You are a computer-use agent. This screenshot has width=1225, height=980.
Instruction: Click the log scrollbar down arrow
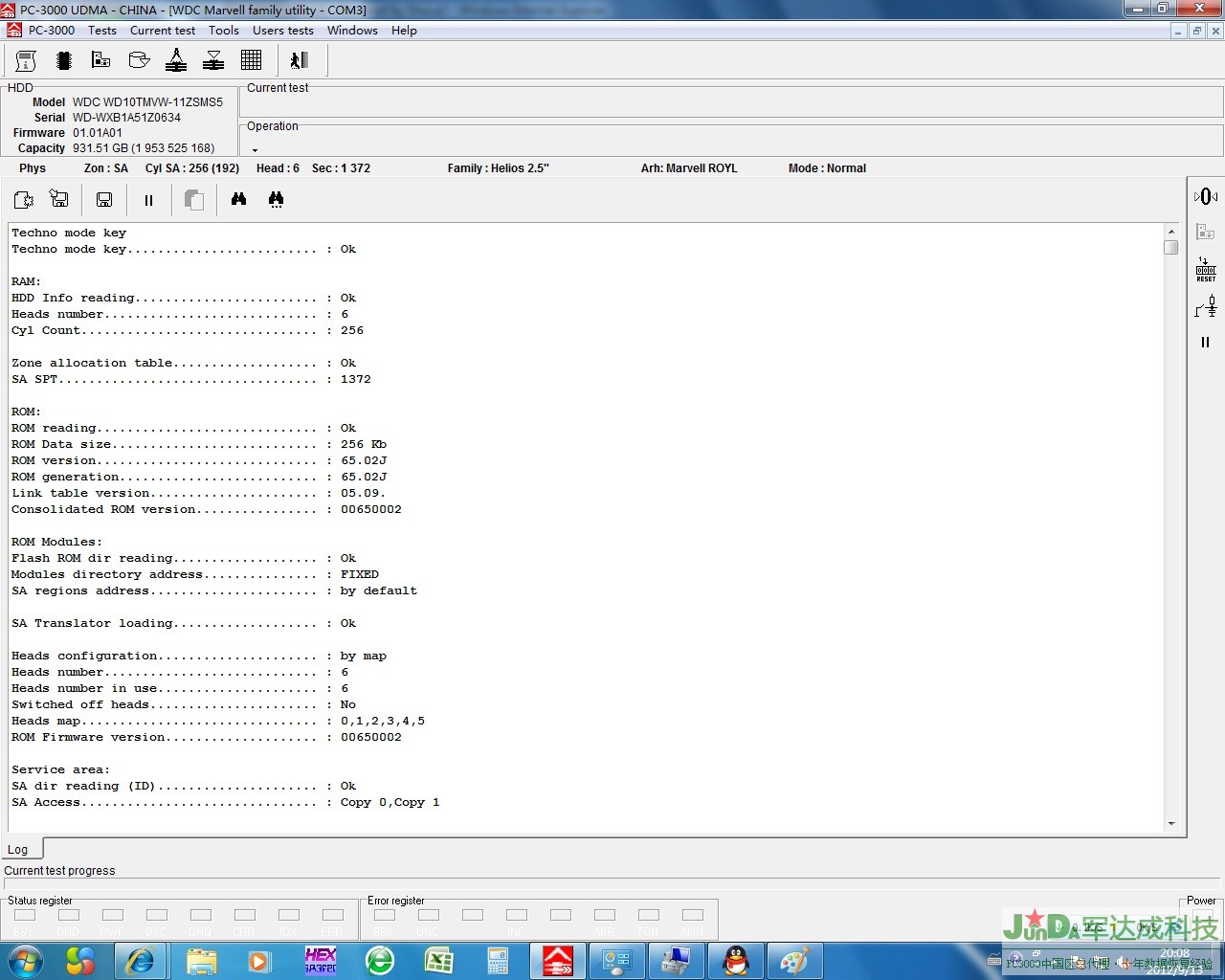click(x=1171, y=824)
